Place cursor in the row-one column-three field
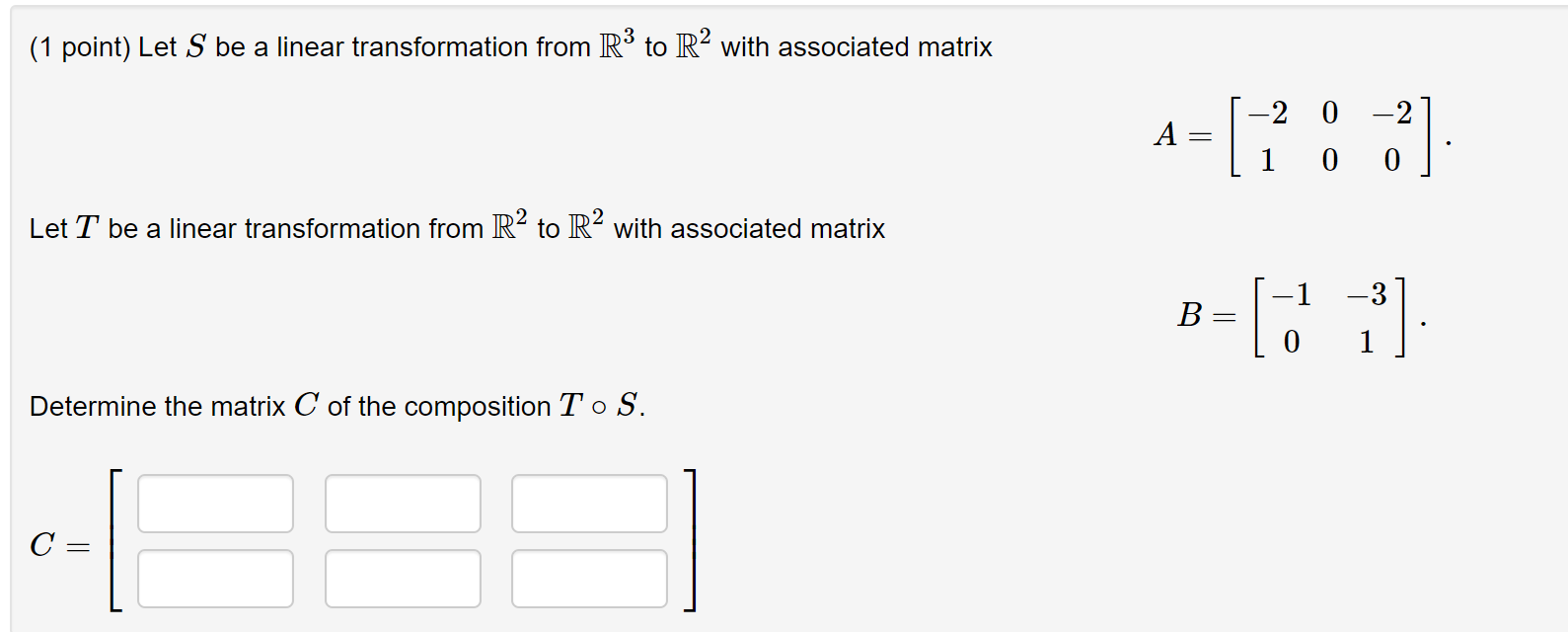The width and height of the screenshot is (1568, 632). click(x=588, y=505)
